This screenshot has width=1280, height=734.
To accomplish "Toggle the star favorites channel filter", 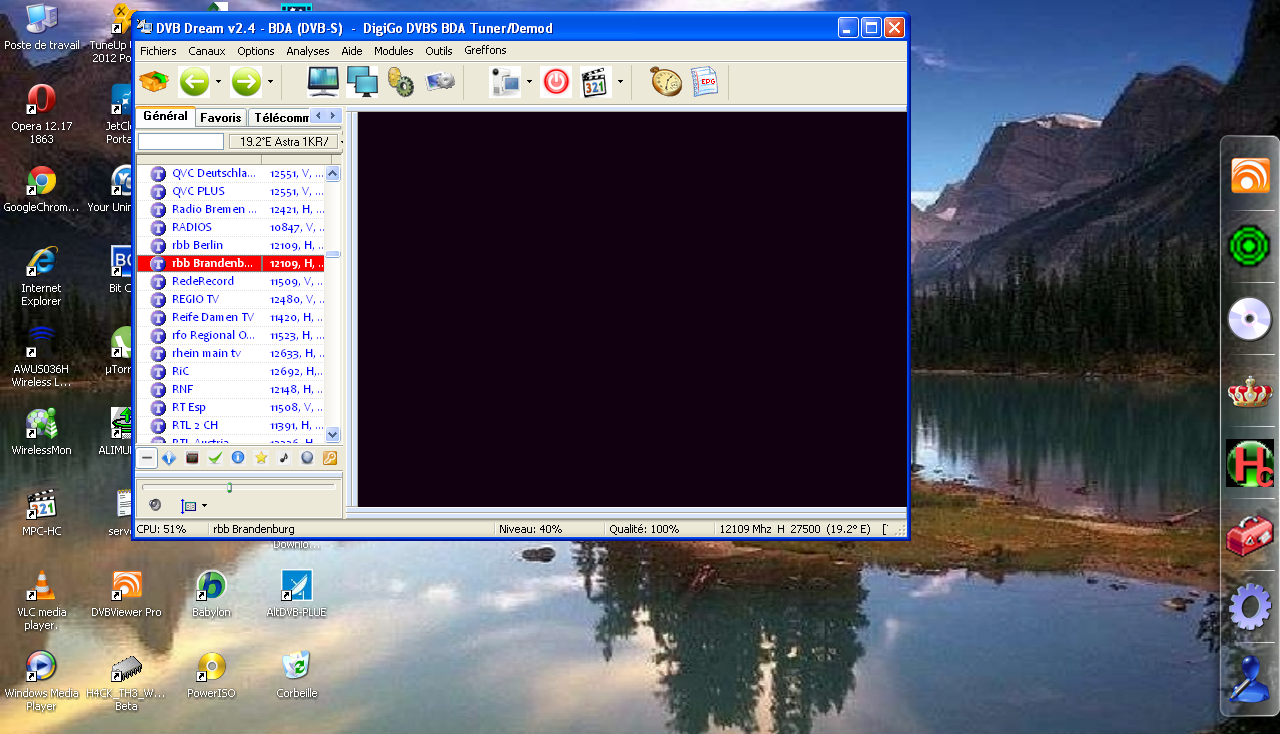I will pyautogui.click(x=261, y=458).
